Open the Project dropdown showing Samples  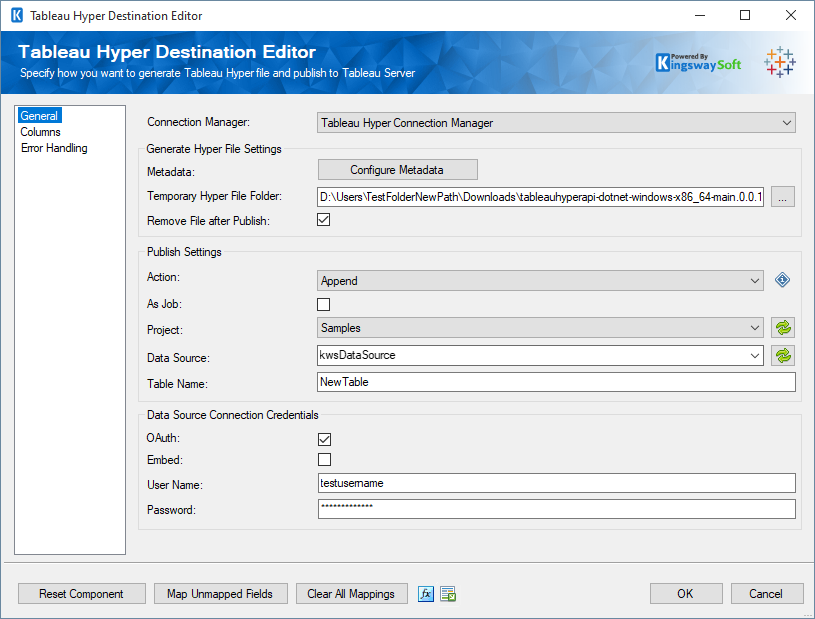point(540,328)
